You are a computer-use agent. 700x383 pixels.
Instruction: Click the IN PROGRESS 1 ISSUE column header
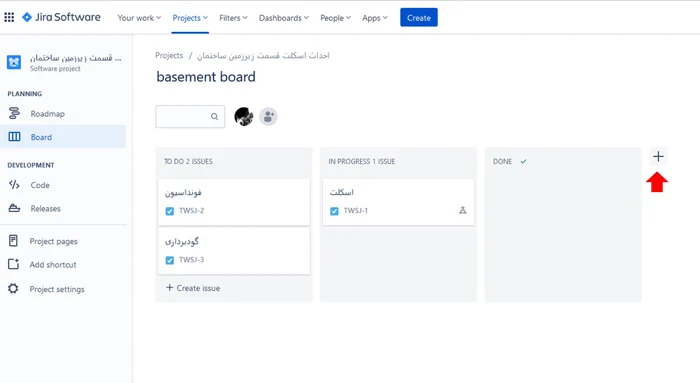(x=362, y=161)
